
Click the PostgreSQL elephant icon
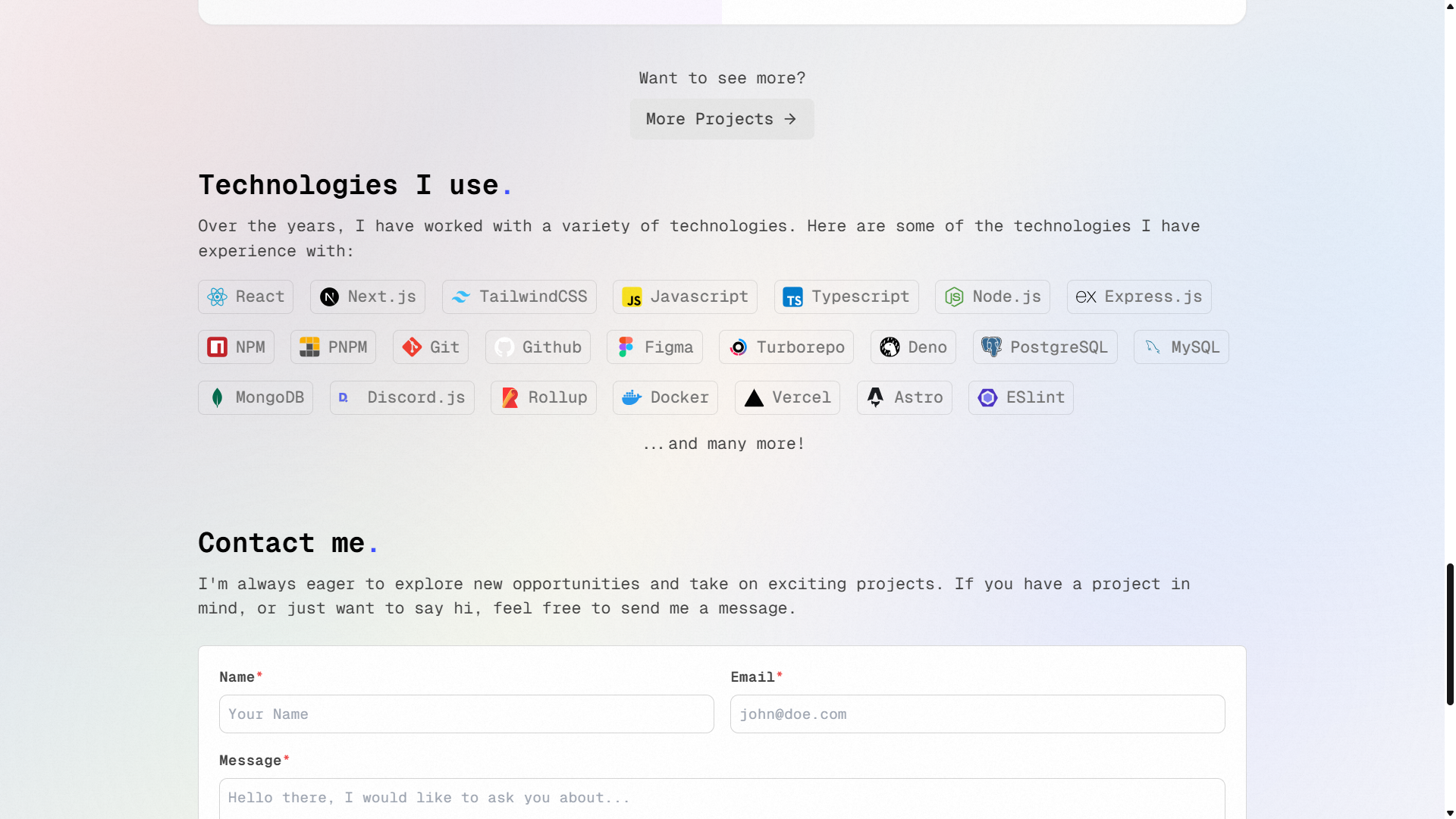pyautogui.click(x=991, y=347)
